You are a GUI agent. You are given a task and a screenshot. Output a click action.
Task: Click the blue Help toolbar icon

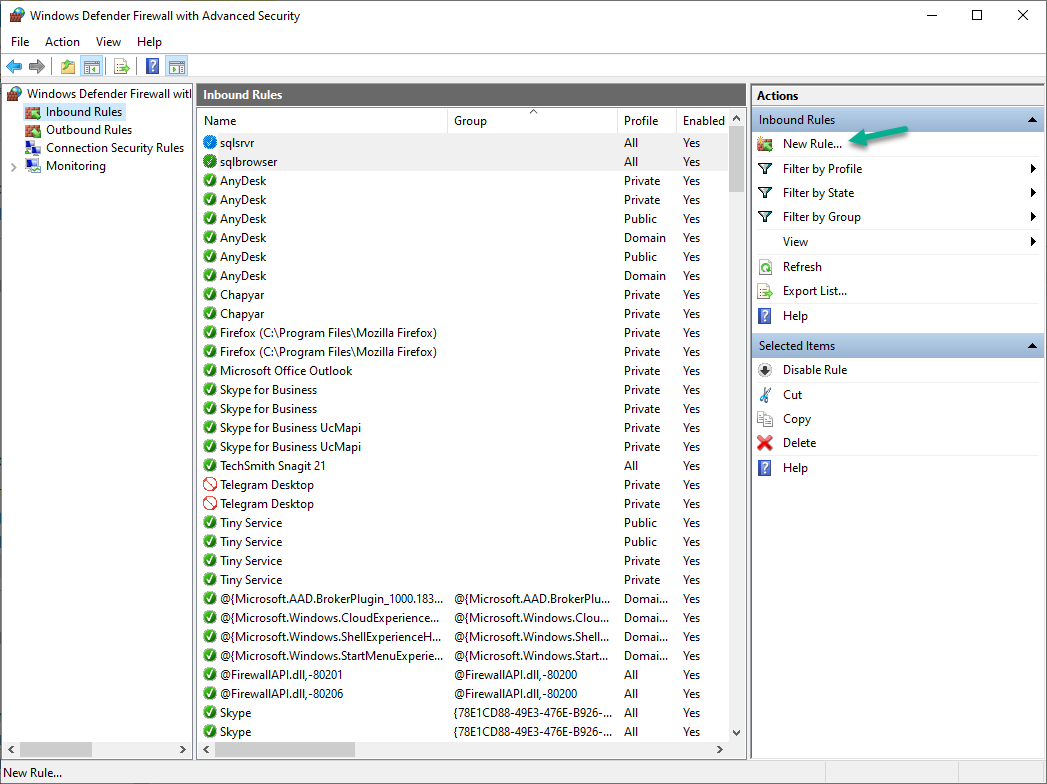click(x=153, y=66)
